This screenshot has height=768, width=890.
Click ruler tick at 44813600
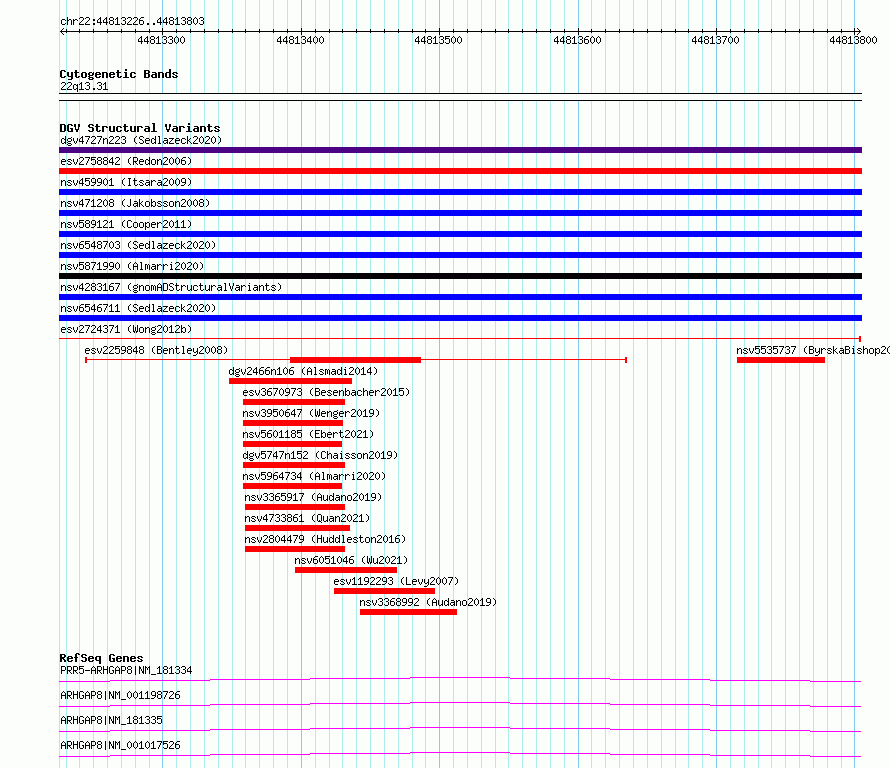click(578, 40)
